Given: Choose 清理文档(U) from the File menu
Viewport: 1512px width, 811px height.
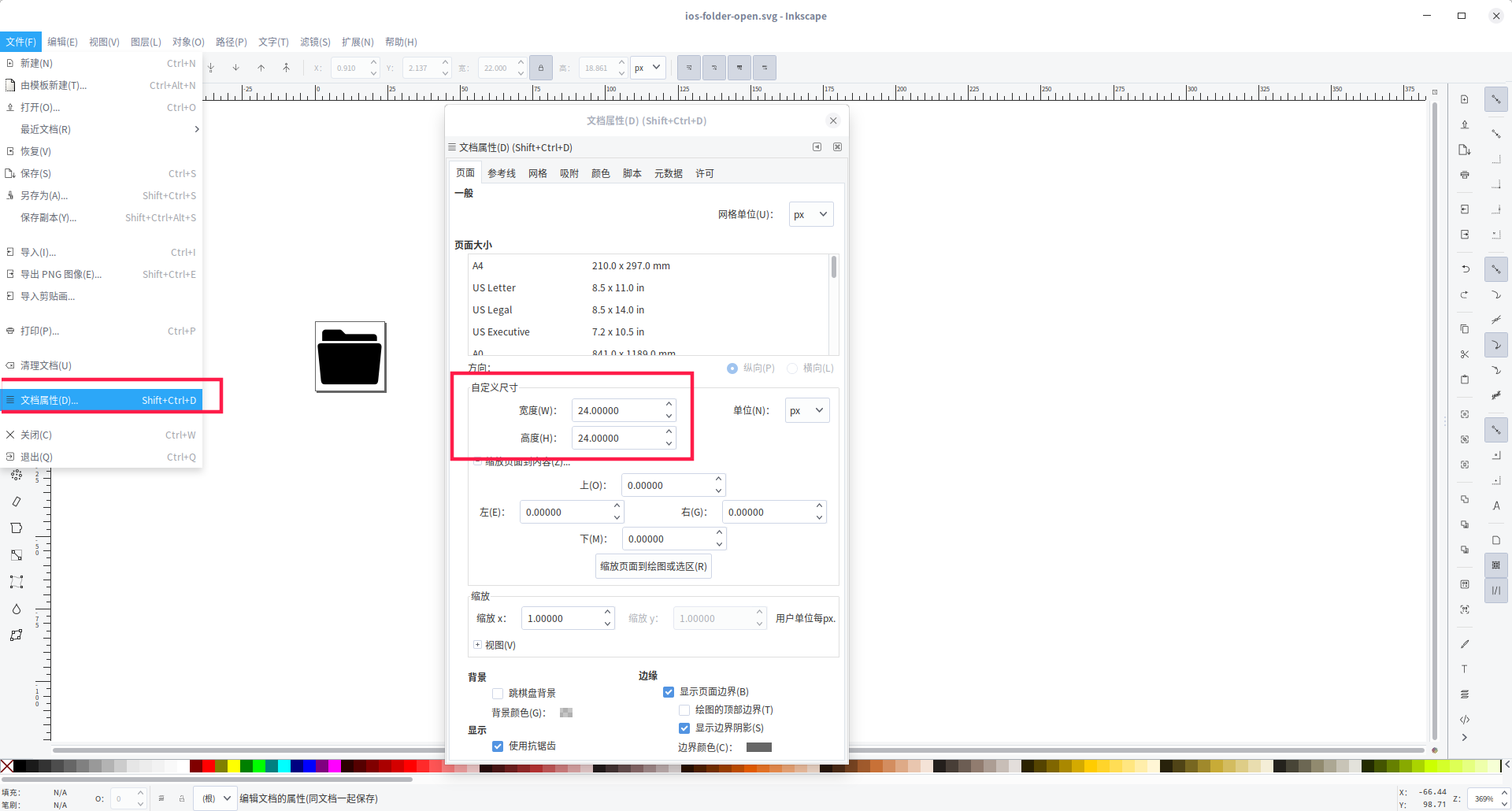Looking at the screenshot, I should 101,365.
